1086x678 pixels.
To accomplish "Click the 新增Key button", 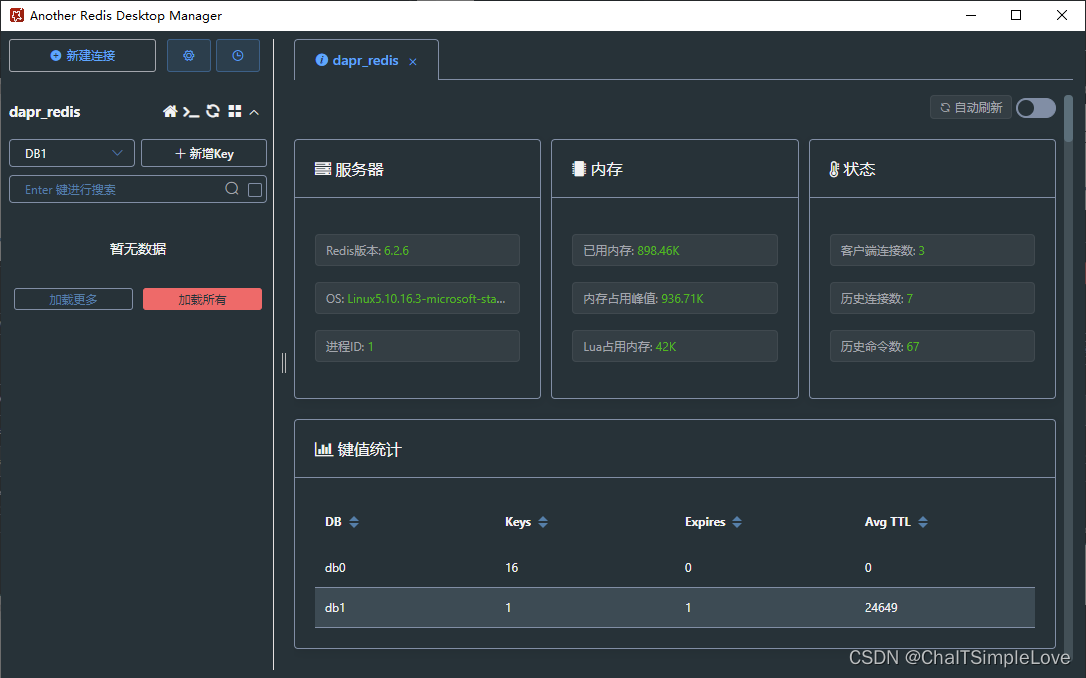I will (x=204, y=153).
